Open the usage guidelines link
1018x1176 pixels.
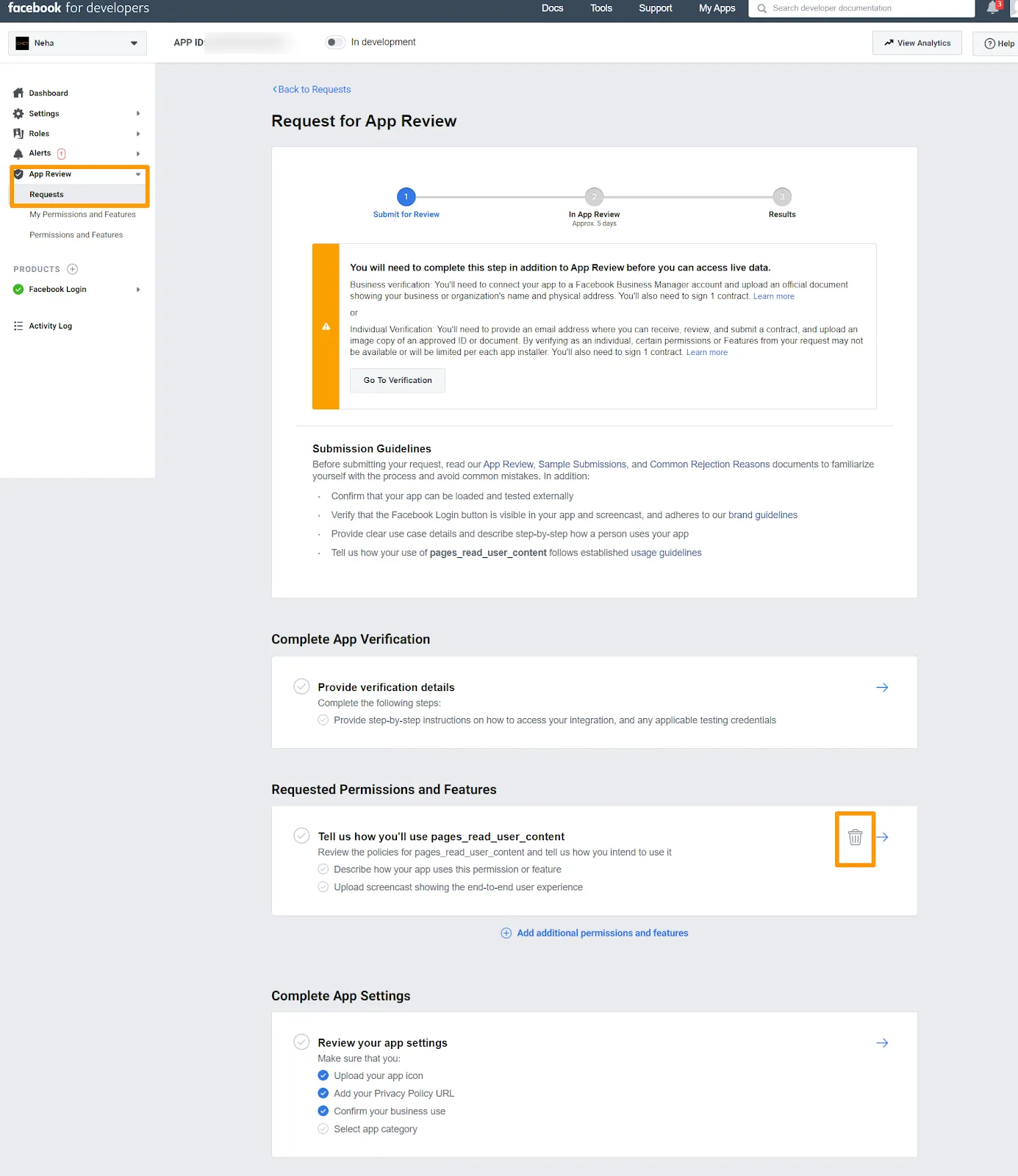666,553
